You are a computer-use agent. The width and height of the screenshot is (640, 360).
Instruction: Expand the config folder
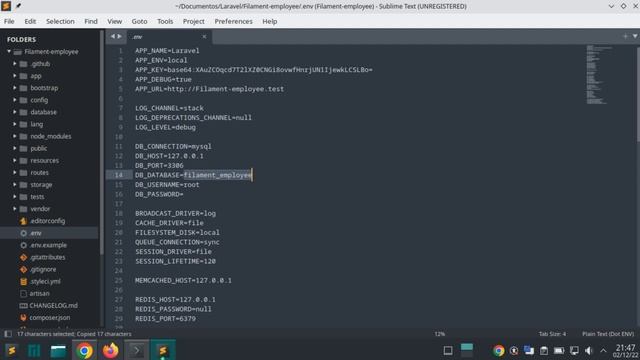coord(15,100)
